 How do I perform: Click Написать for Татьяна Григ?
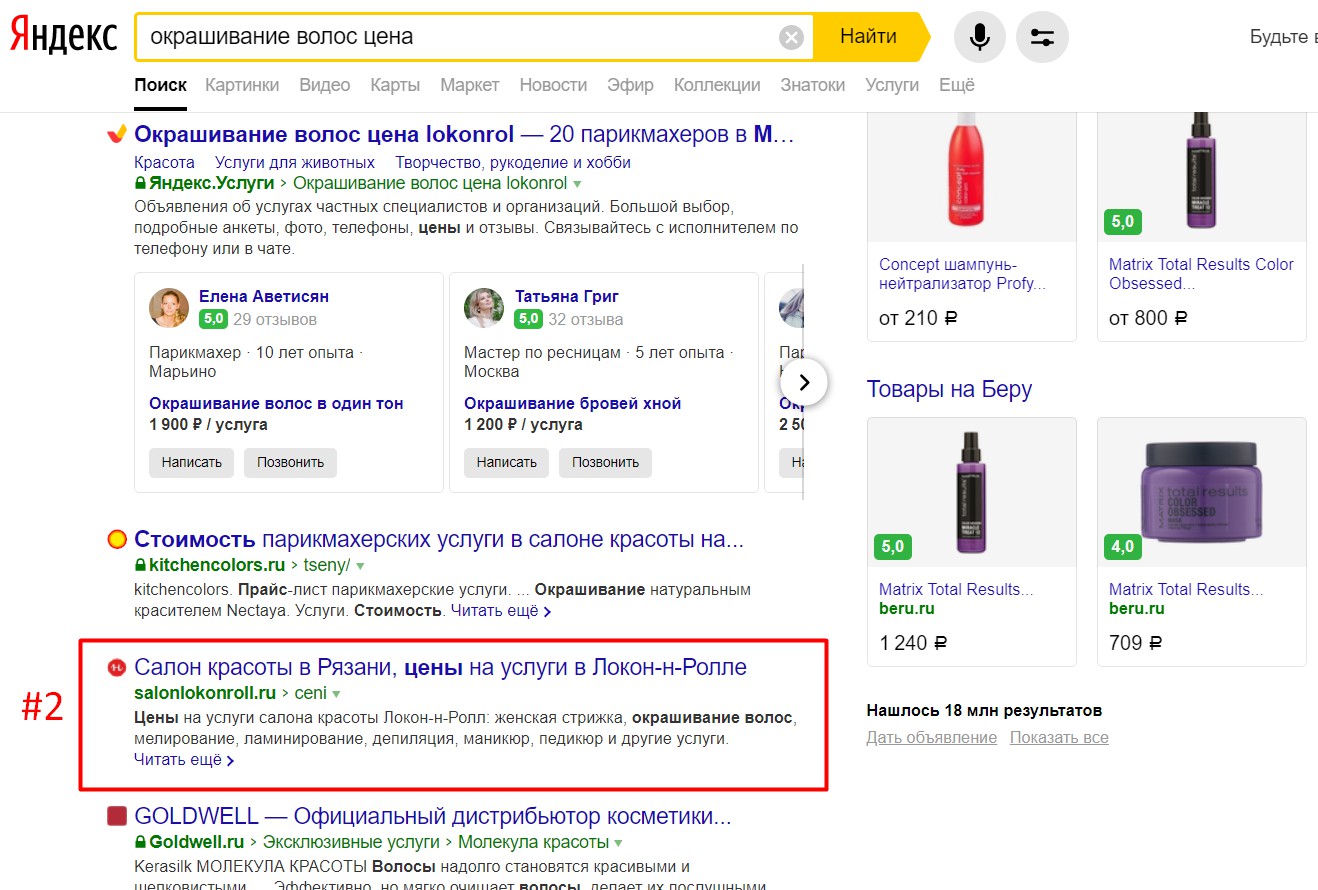506,462
